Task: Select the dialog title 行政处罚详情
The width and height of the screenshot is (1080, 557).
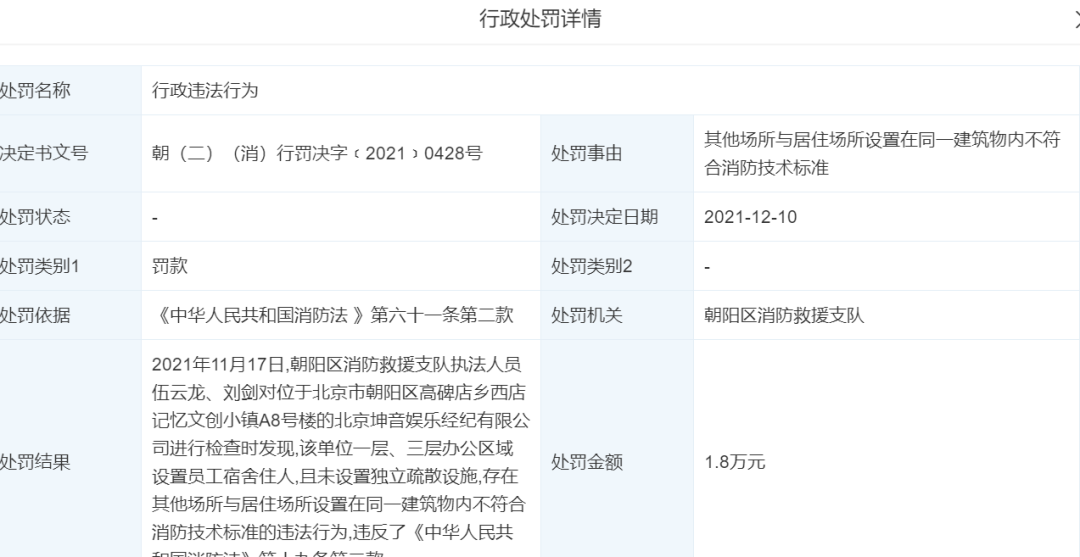Action: (x=540, y=19)
